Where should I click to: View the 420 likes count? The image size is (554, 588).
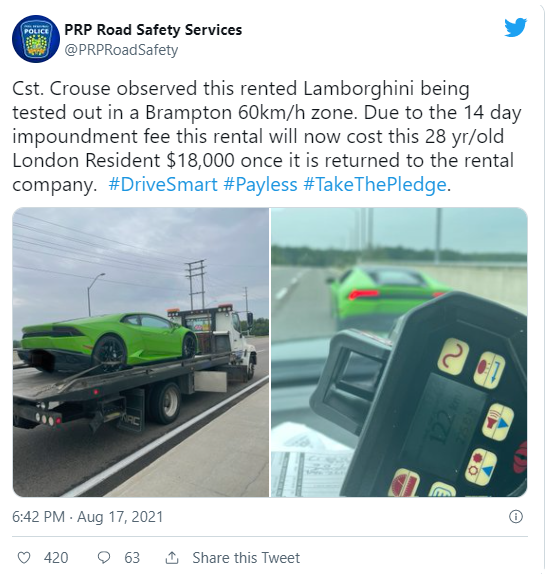click(x=56, y=558)
